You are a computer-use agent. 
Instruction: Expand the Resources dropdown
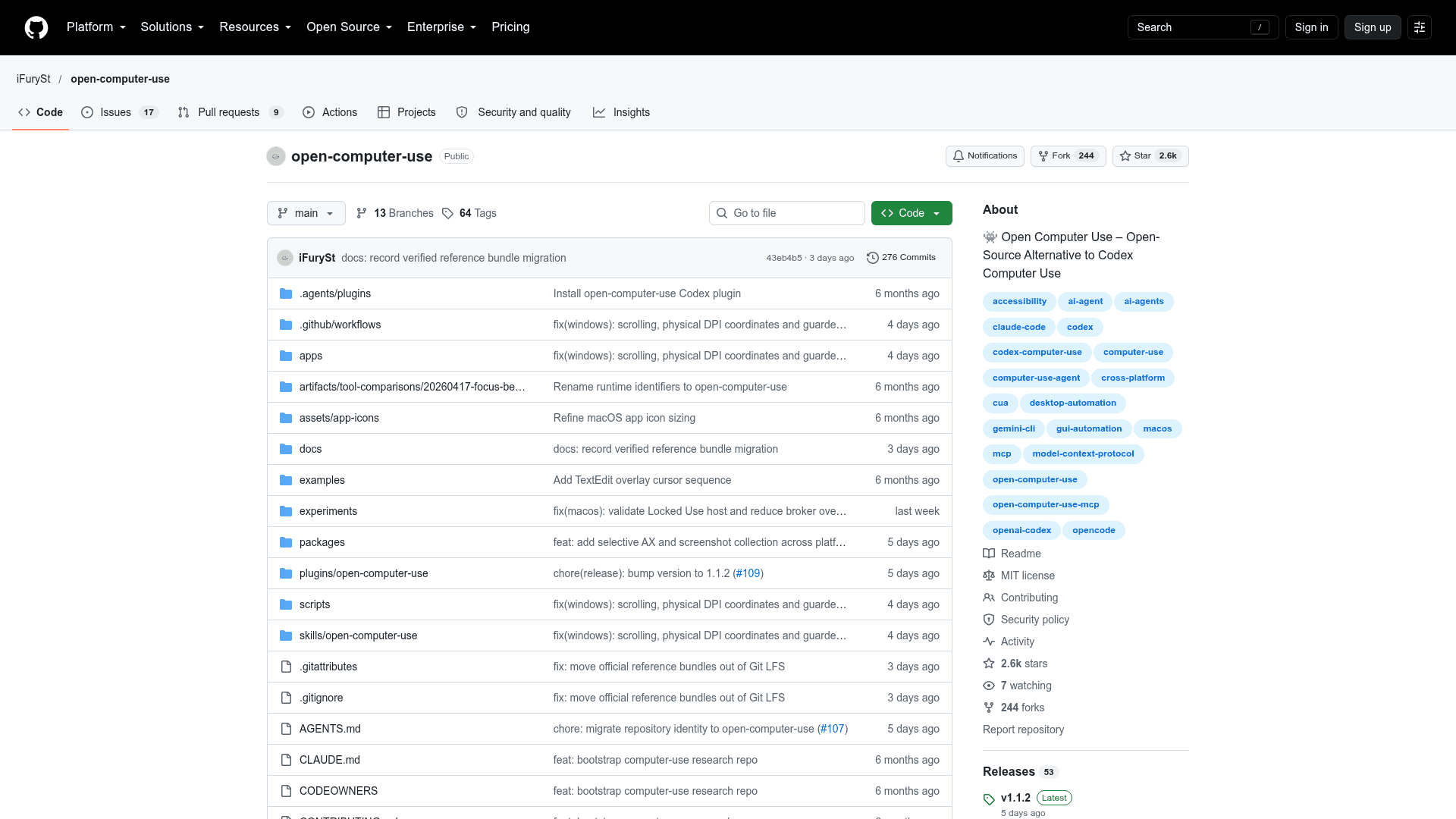256,27
